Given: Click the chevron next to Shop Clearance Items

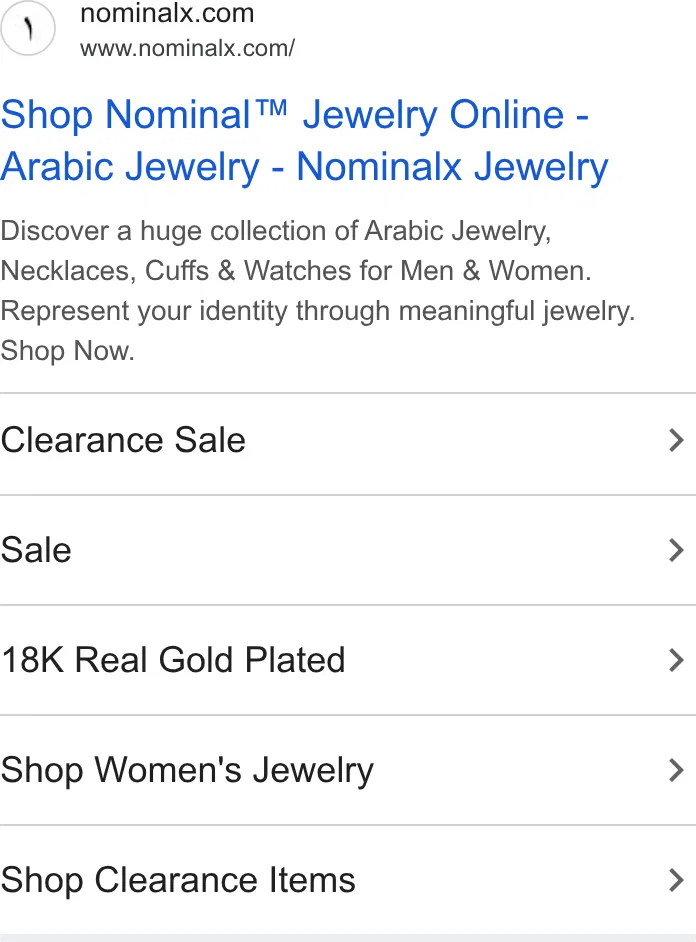Looking at the screenshot, I should (x=676, y=880).
